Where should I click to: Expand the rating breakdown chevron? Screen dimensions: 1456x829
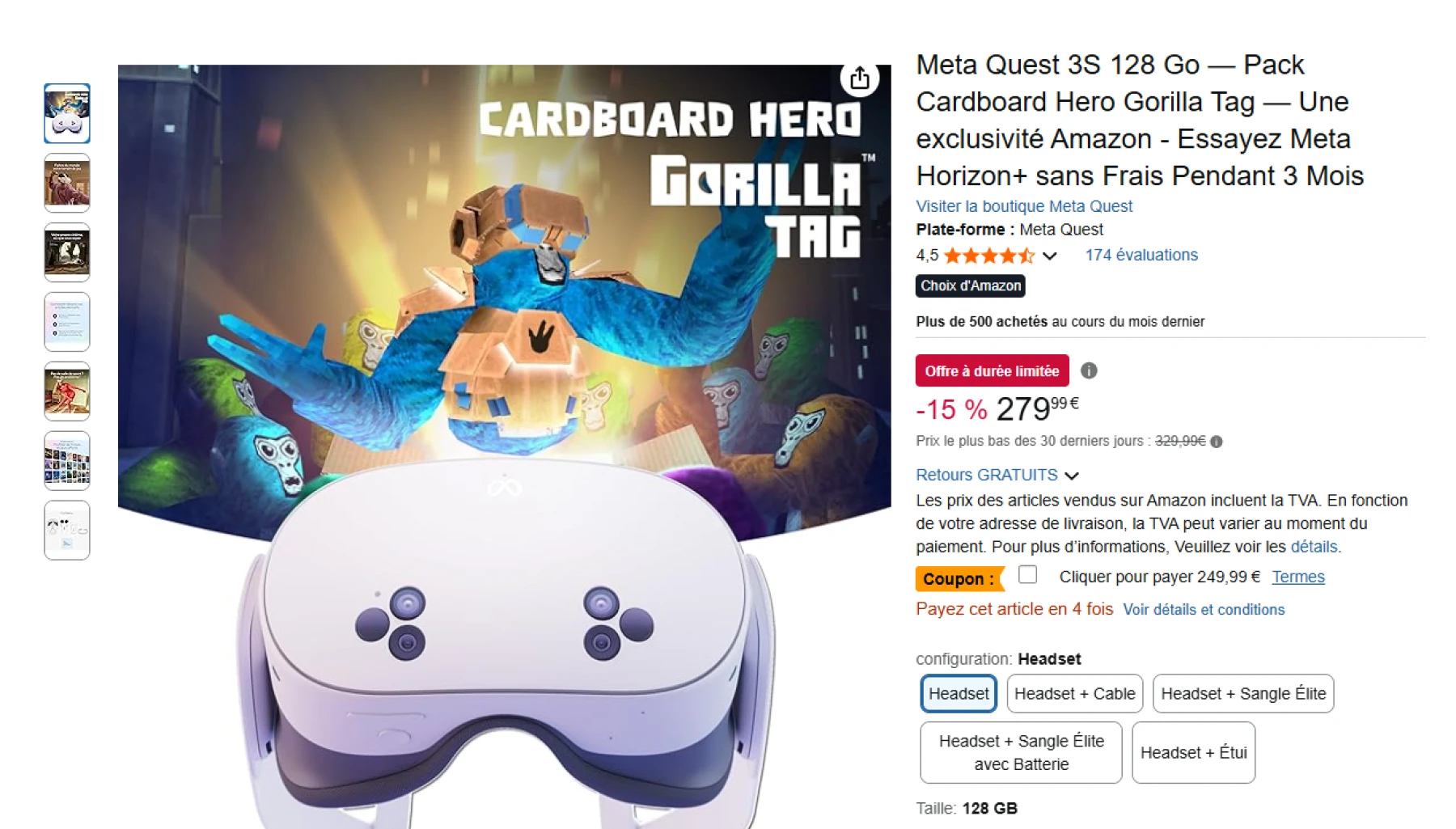[x=1050, y=256]
